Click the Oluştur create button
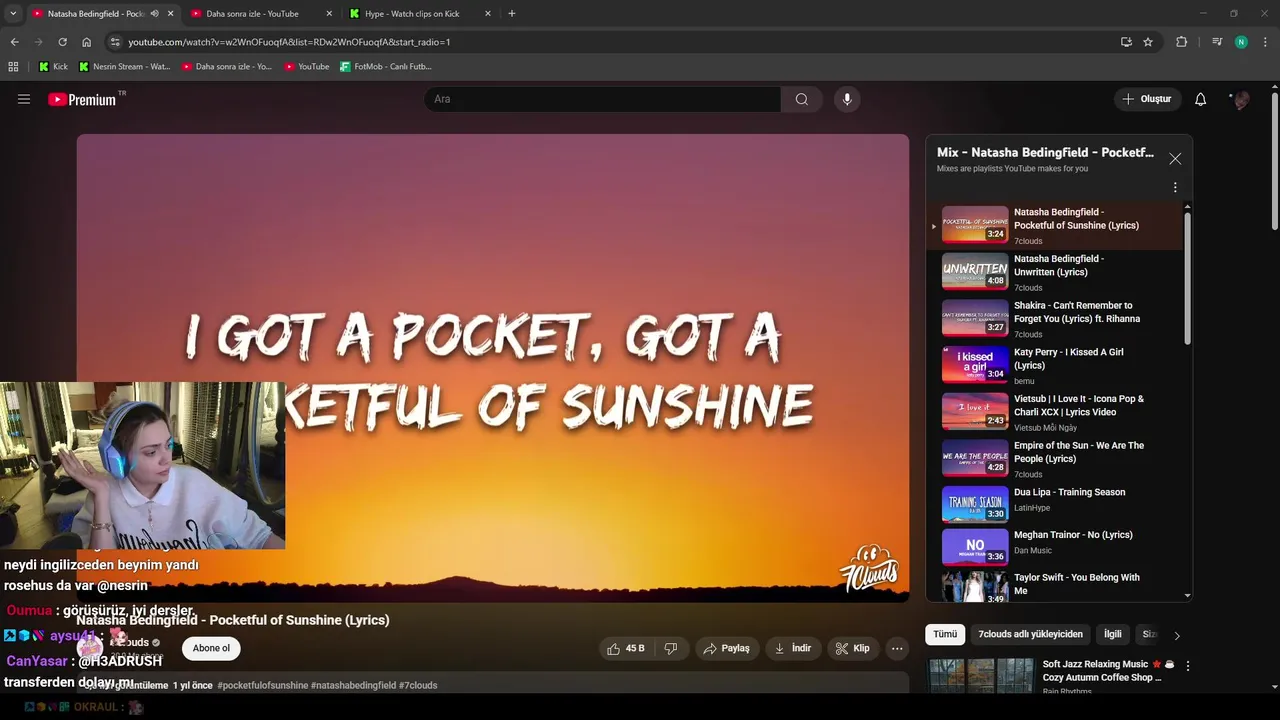 (x=1147, y=99)
